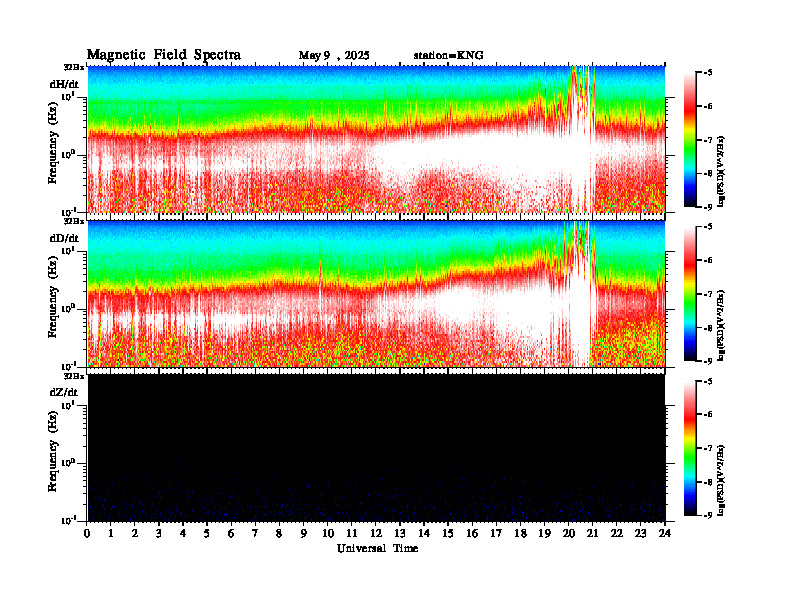Click the date "May 9, 2025"
792x612 pixels.
[x=334, y=56]
